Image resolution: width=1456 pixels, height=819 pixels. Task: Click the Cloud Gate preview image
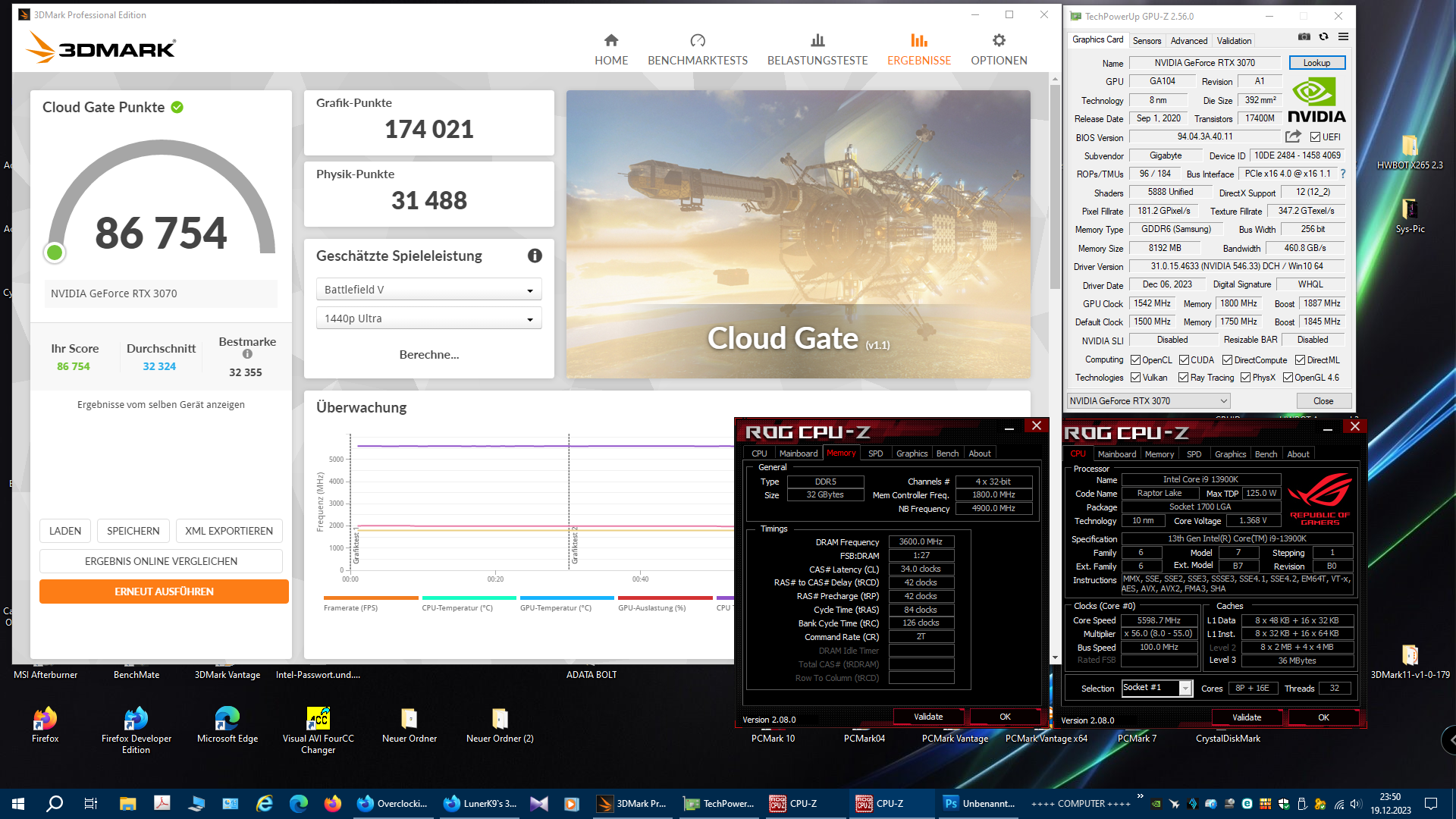(x=798, y=234)
